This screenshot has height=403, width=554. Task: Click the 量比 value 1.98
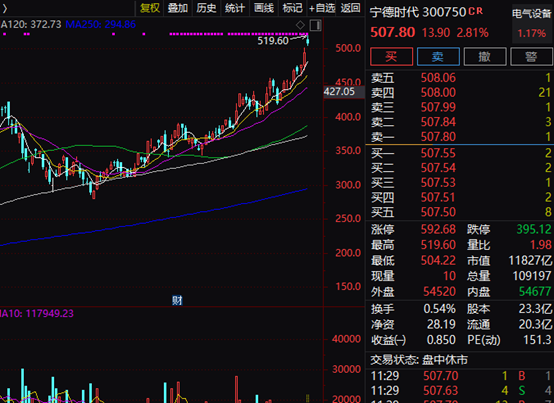pyautogui.click(x=541, y=245)
